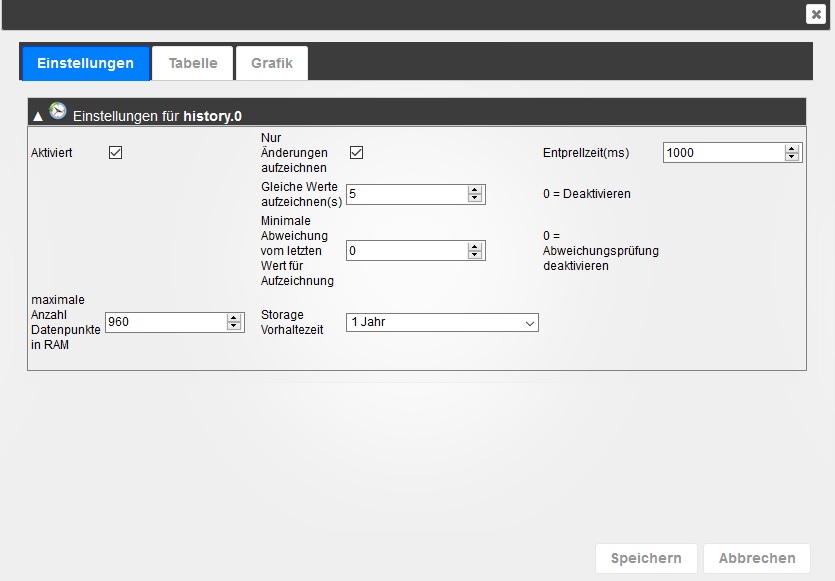This screenshot has height=581, width=835.
Task: Decrease Entprellzeit value with down arrow
Action: point(792,157)
